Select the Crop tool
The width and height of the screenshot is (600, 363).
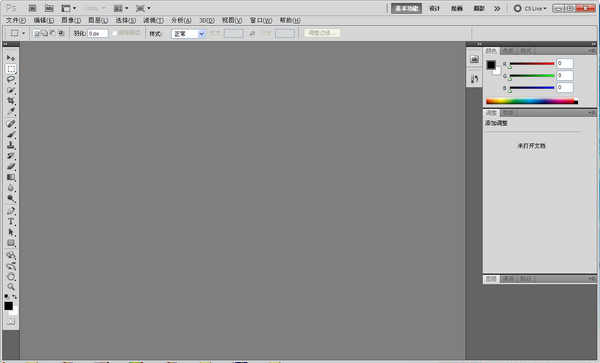pyautogui.click(x=11, y=101)
